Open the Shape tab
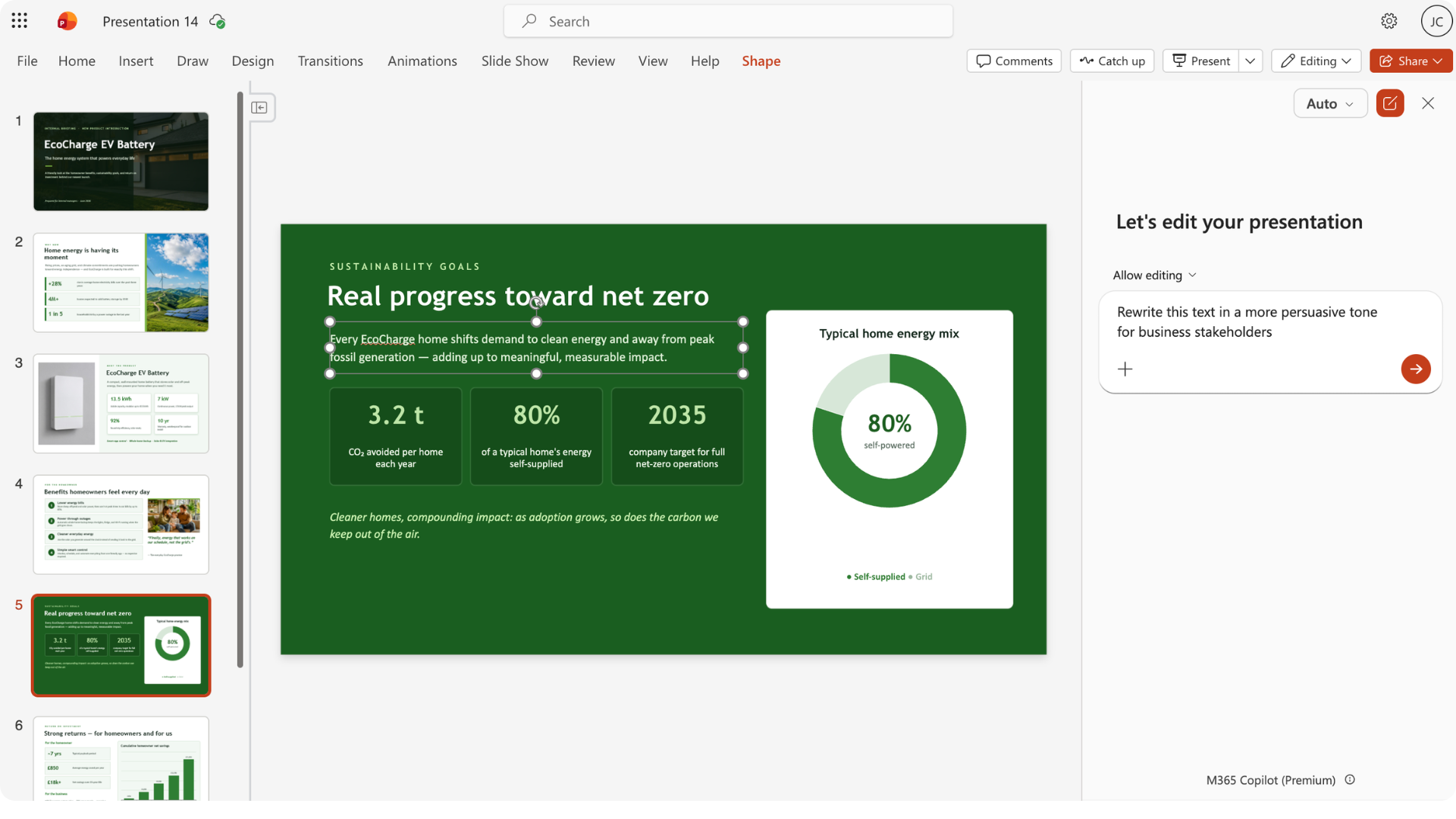Viewport: 1456px width, 819px height. coord(761,61)
